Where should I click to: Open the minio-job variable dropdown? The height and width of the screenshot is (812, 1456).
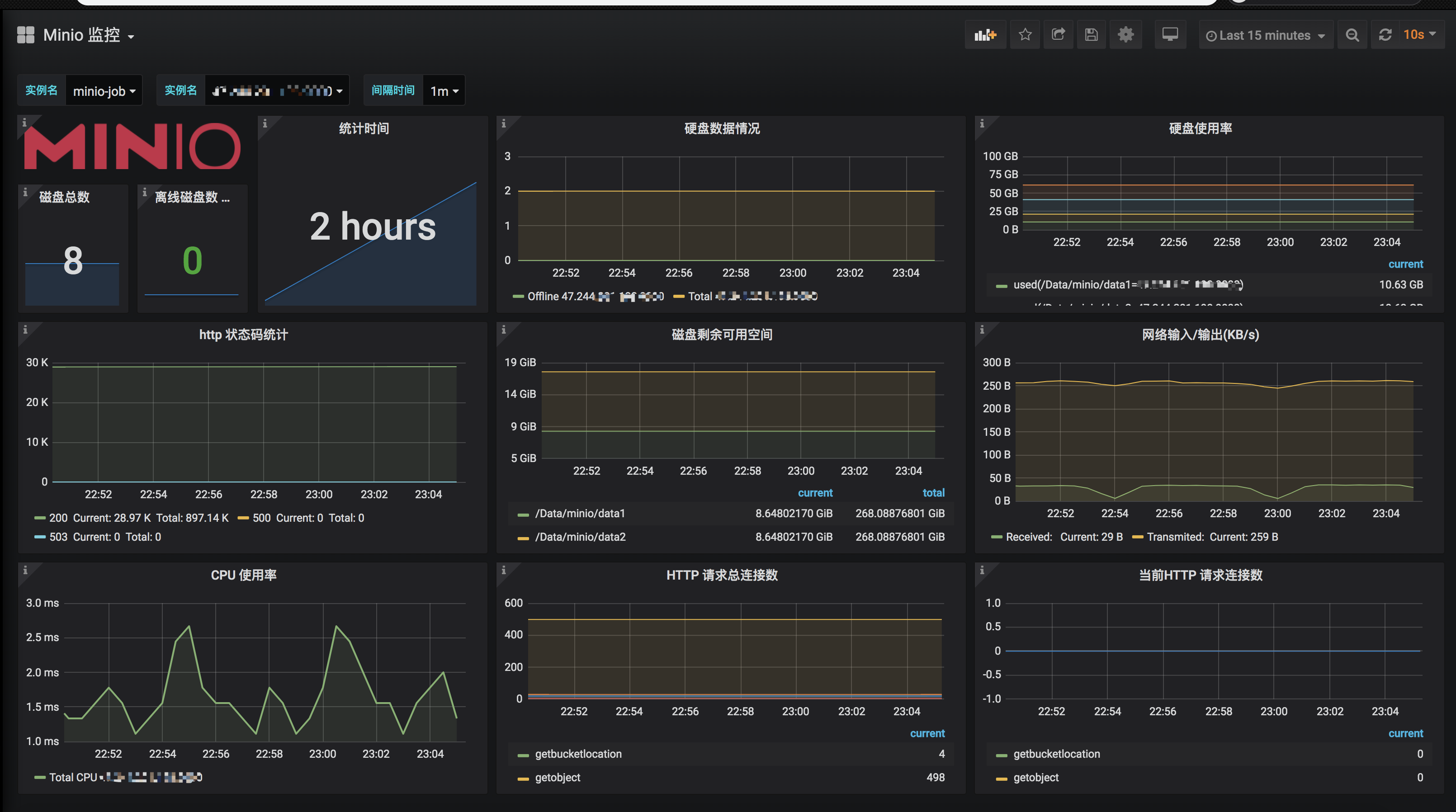click(x=104, y=90)
